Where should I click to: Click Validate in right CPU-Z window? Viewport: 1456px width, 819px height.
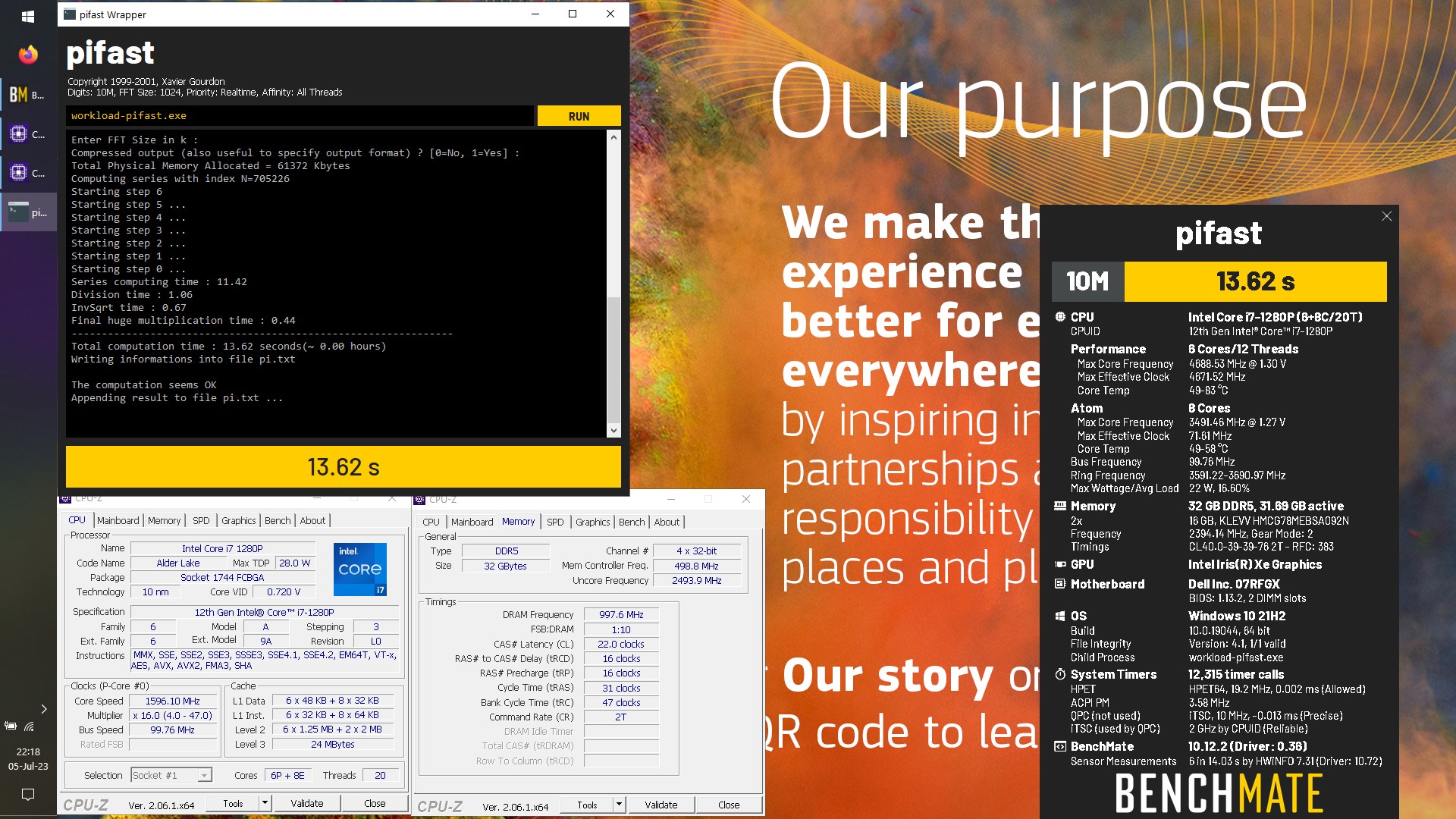pyautogui.click(x=661, y=805)
